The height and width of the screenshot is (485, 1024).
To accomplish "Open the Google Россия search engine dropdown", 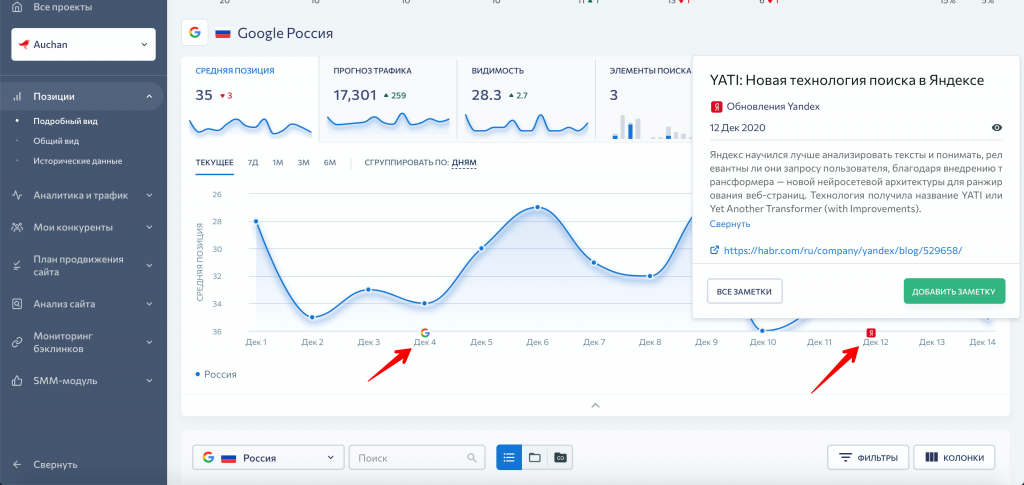I will [x=268, y=458].
